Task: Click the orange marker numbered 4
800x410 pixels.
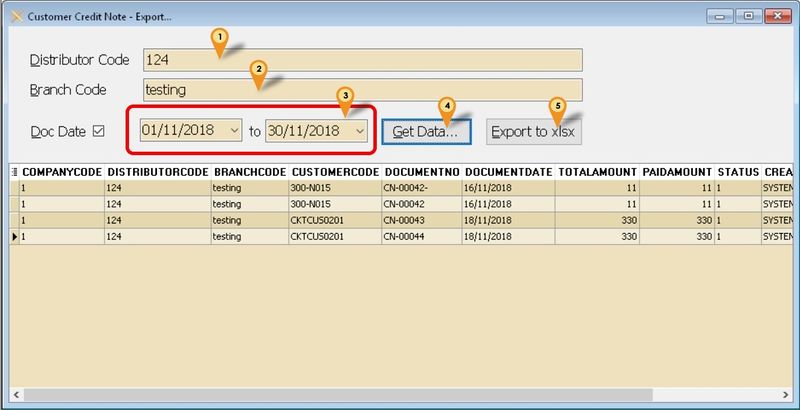Action: coord(447,106)
